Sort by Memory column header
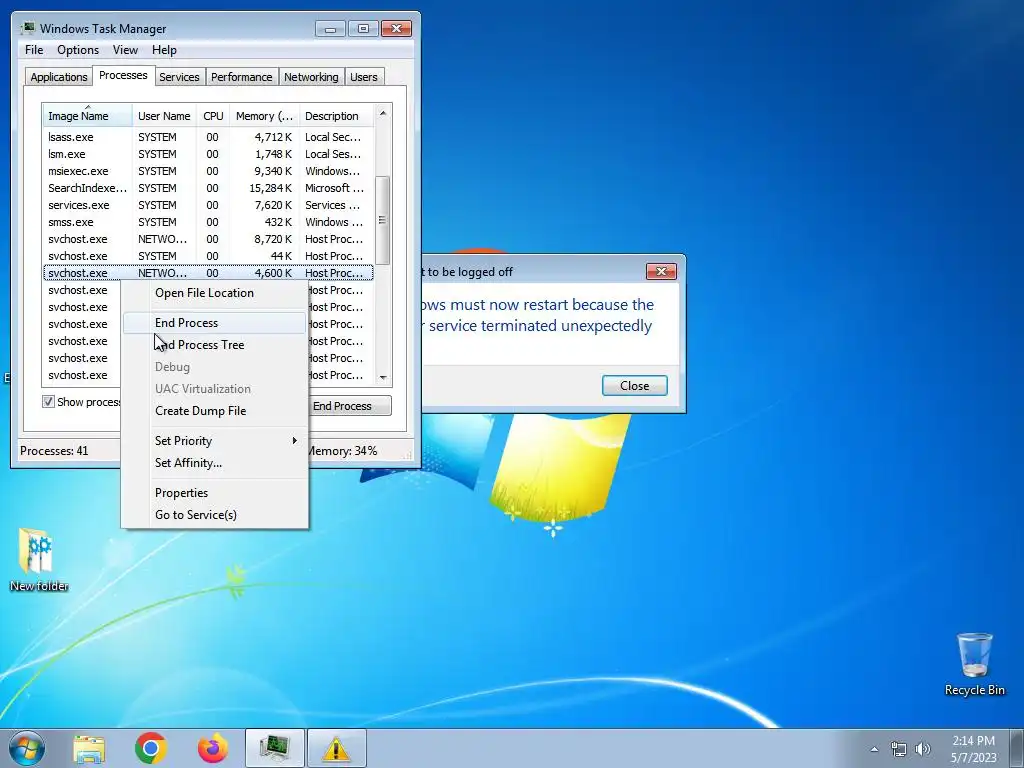This screenshot has width=1024, height=768. [264, 116]
